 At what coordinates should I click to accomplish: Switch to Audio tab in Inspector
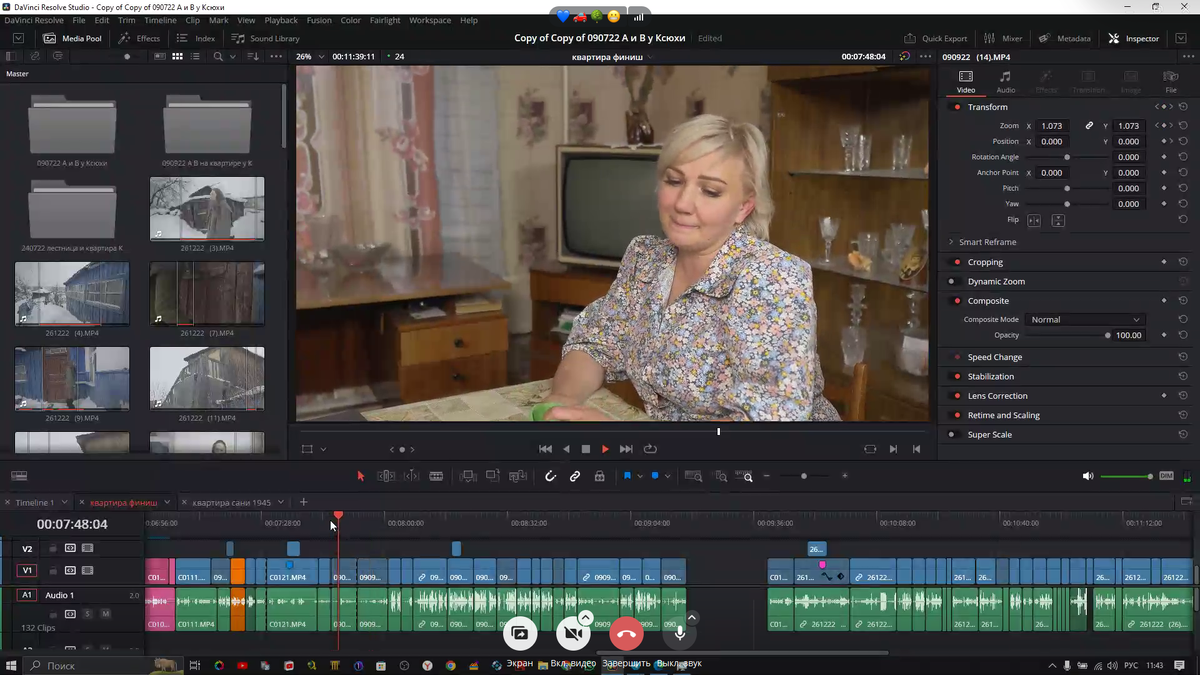pos(1005,82)
